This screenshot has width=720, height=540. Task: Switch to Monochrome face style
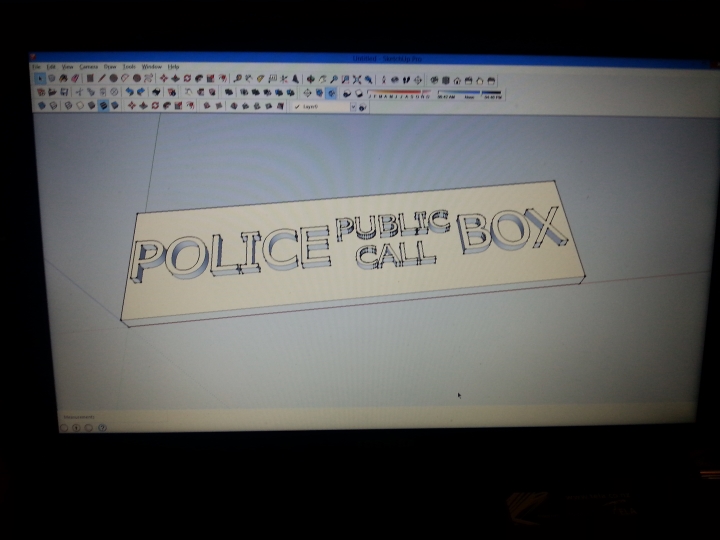click(114, 106)
